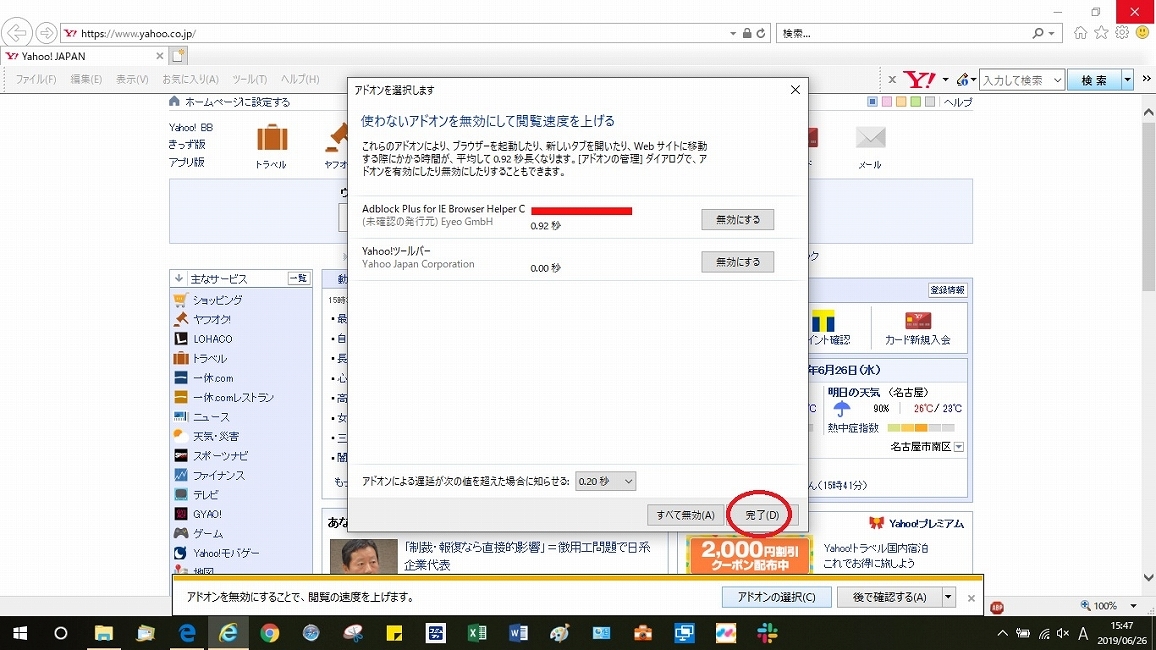Open the ヘルプ(H) menu
Viewport: 1156px width, 650px height.
300,79
